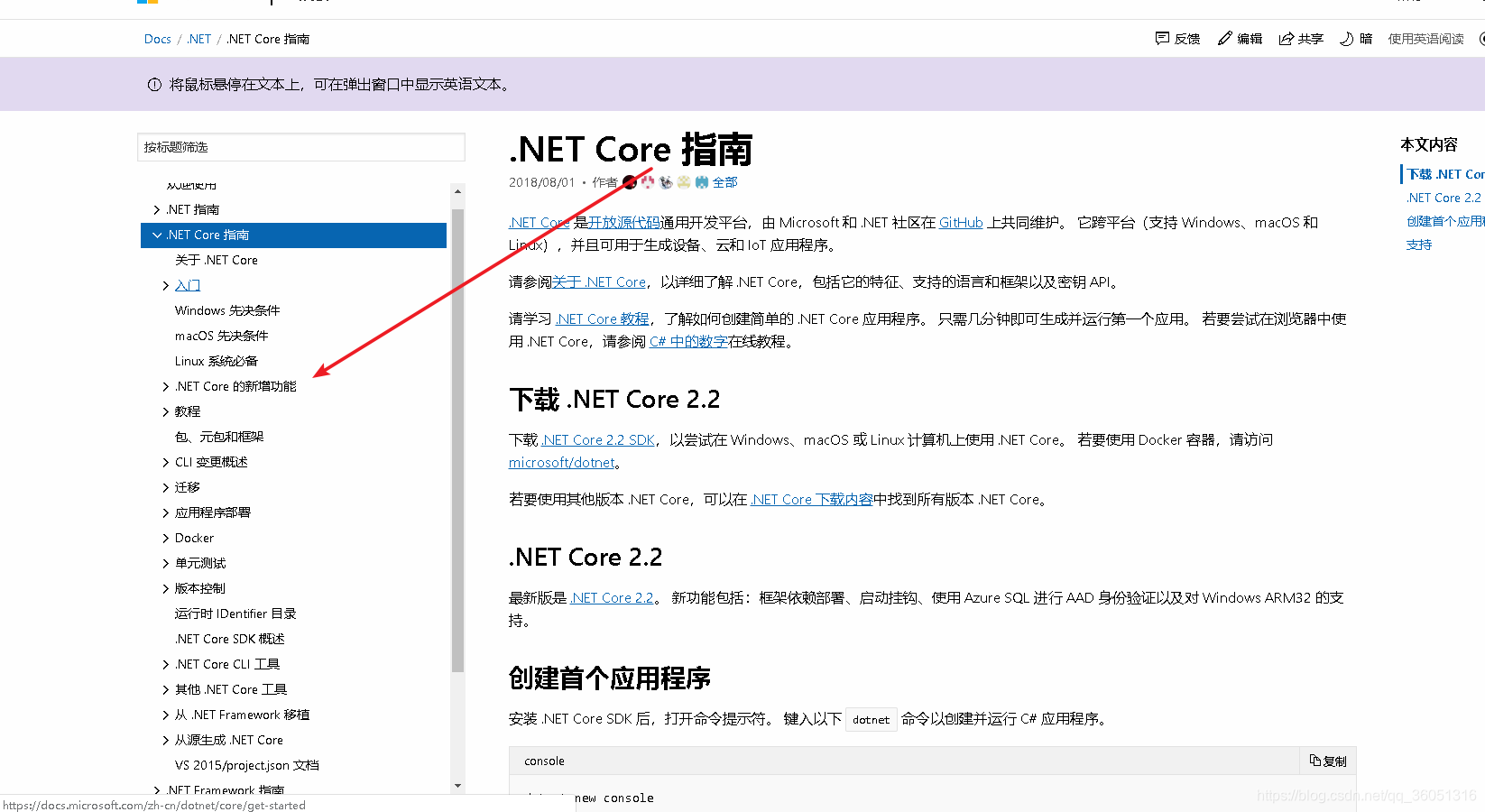This screenshot has height=812, width=1485.
Task: Toggle dark theme with the 暗 moon icon
Action: [x=1346, y=39]
